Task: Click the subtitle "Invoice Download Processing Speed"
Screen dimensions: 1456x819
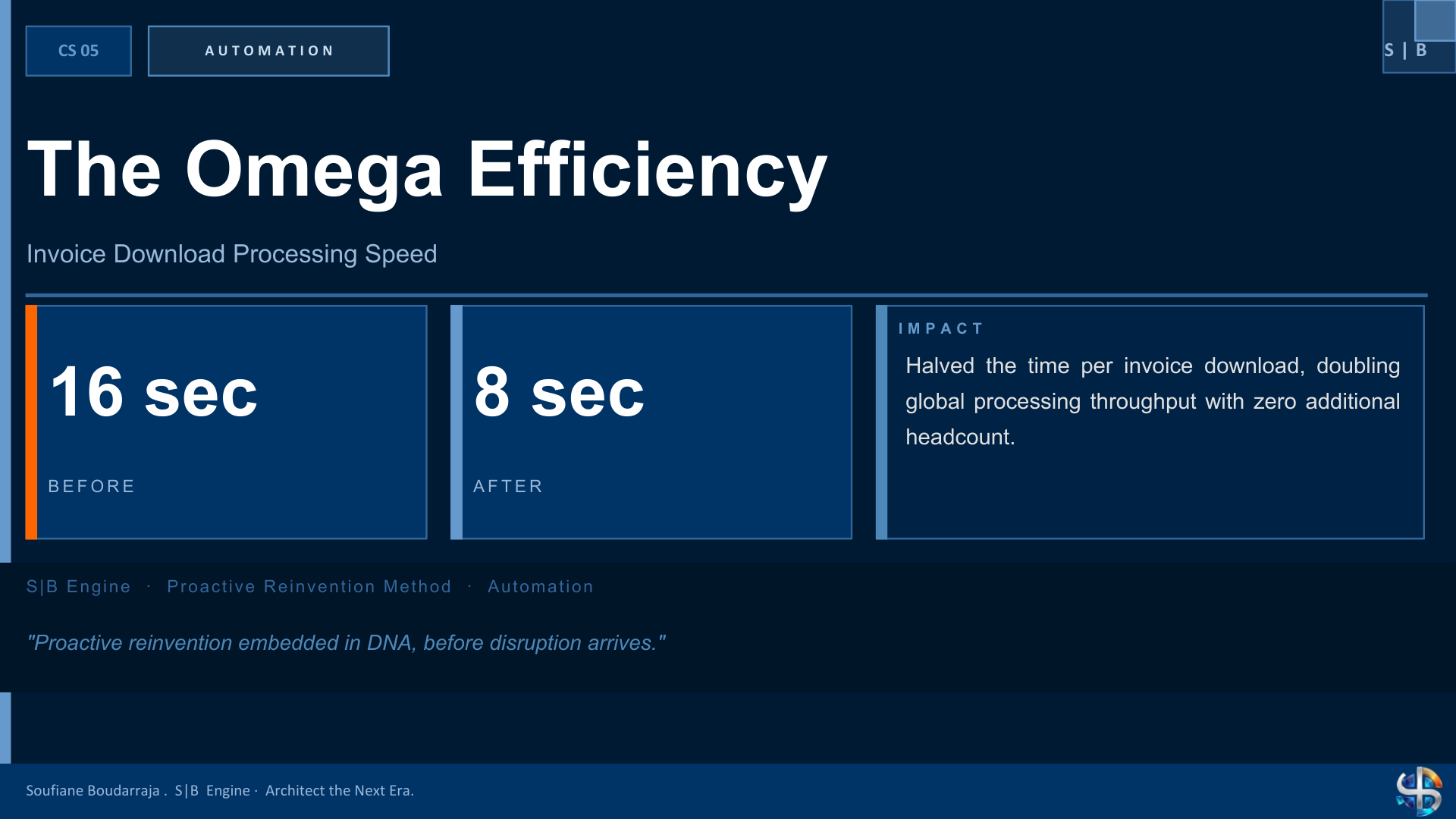Action: [232, 254]
